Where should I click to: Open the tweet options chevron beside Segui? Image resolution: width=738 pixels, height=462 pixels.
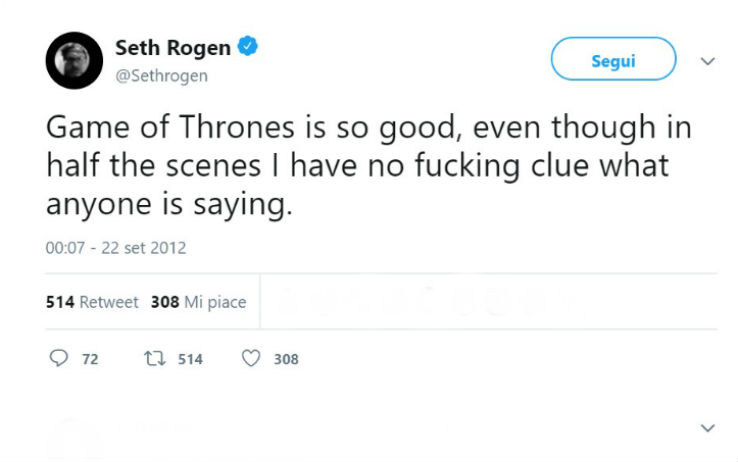(707, 61)
